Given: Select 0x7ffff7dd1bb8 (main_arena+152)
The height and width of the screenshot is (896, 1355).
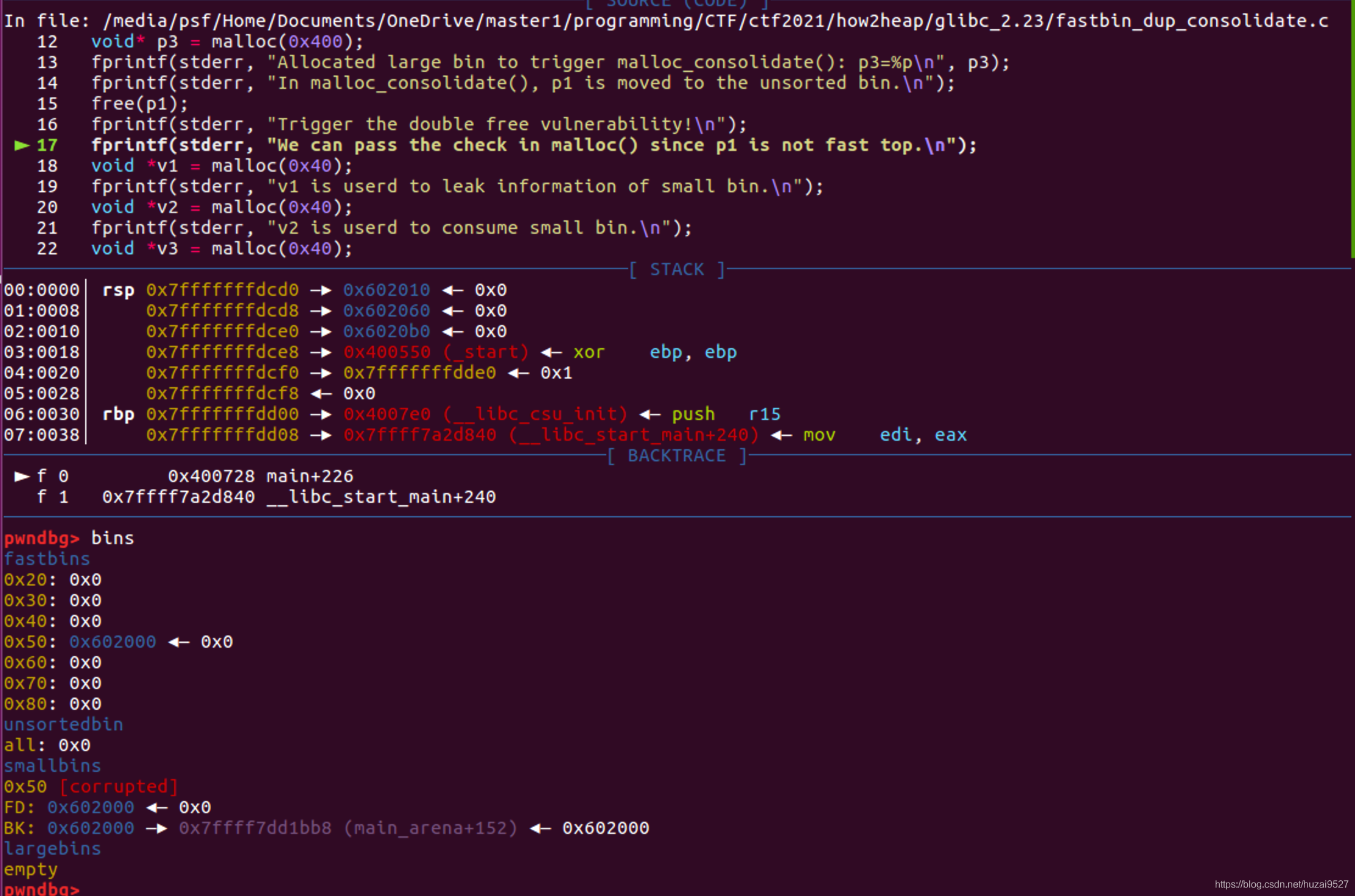Looking at the screenshot, I should point(348,828).
